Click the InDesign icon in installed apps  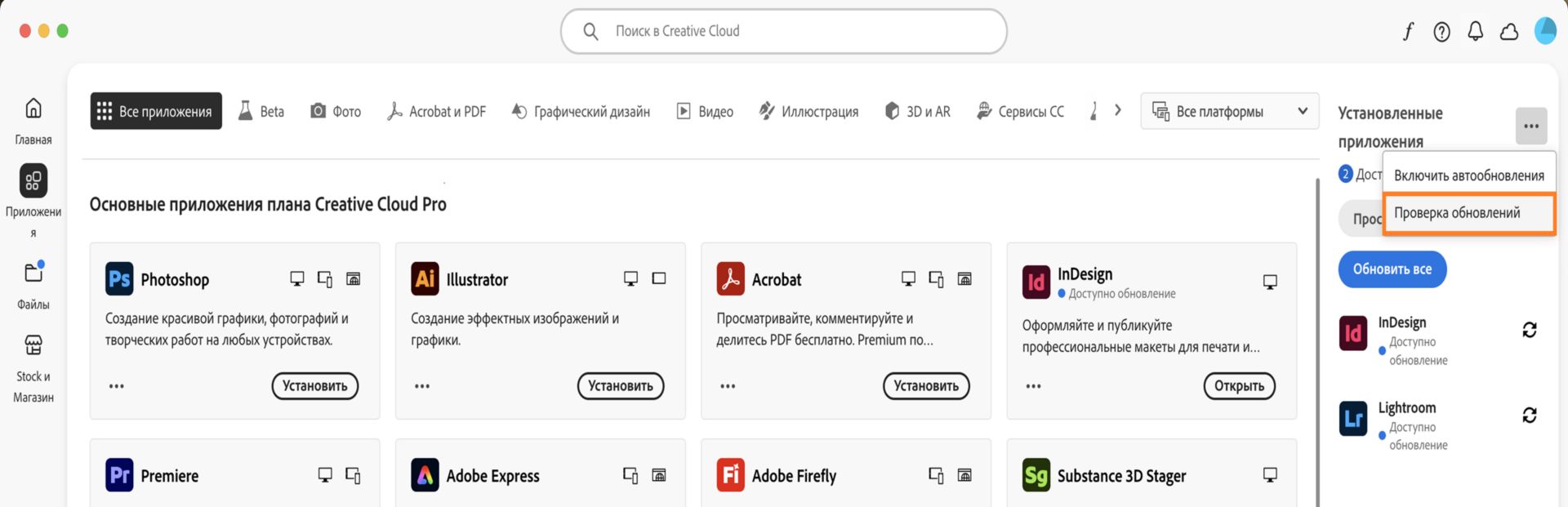(1353, 333)
